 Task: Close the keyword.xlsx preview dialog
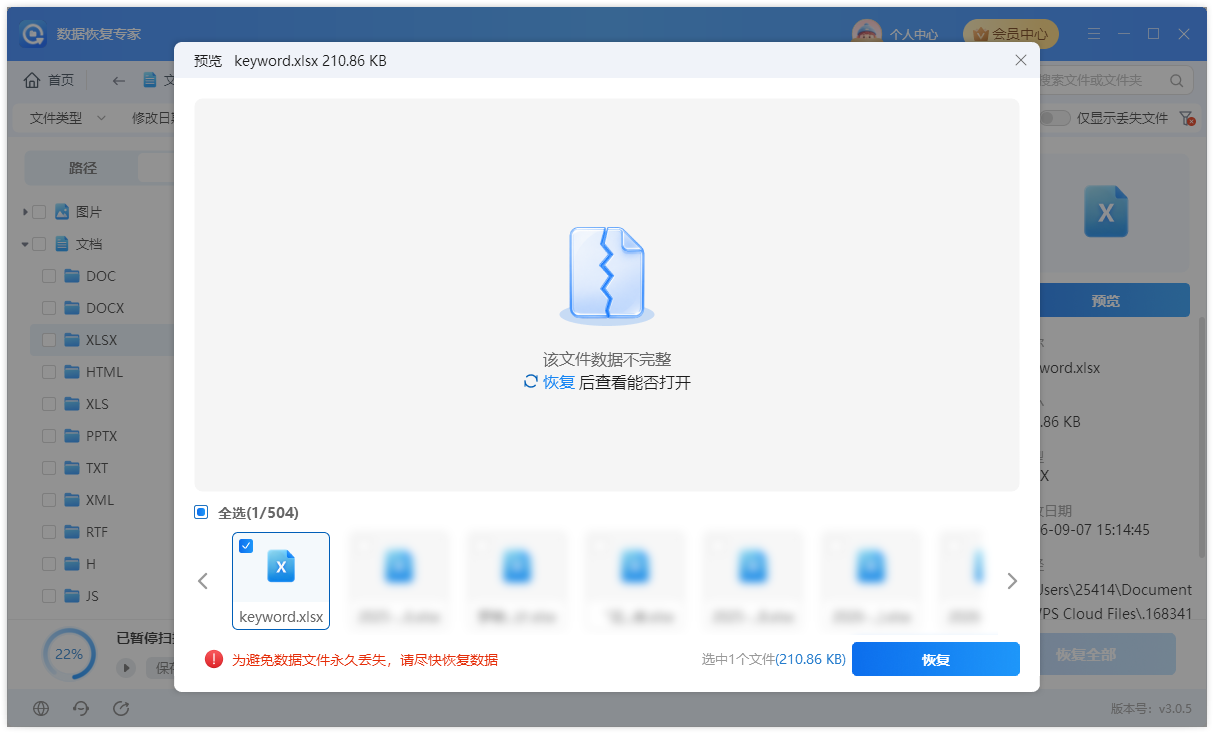pos(1021,60)
